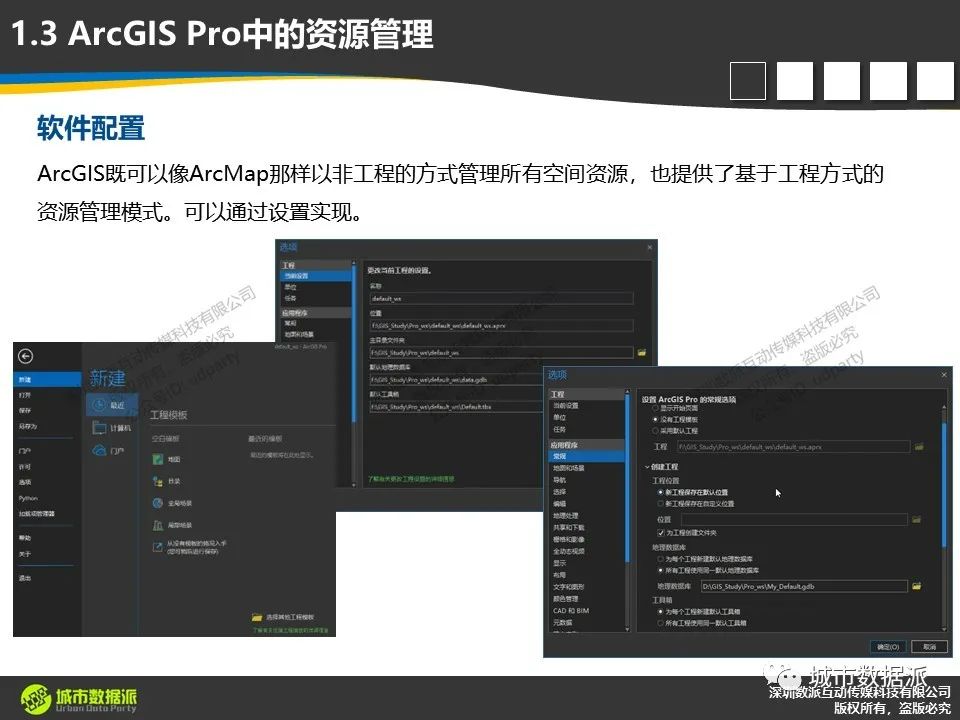Click 主目录文件夹 path input field

tap(501, 353)
